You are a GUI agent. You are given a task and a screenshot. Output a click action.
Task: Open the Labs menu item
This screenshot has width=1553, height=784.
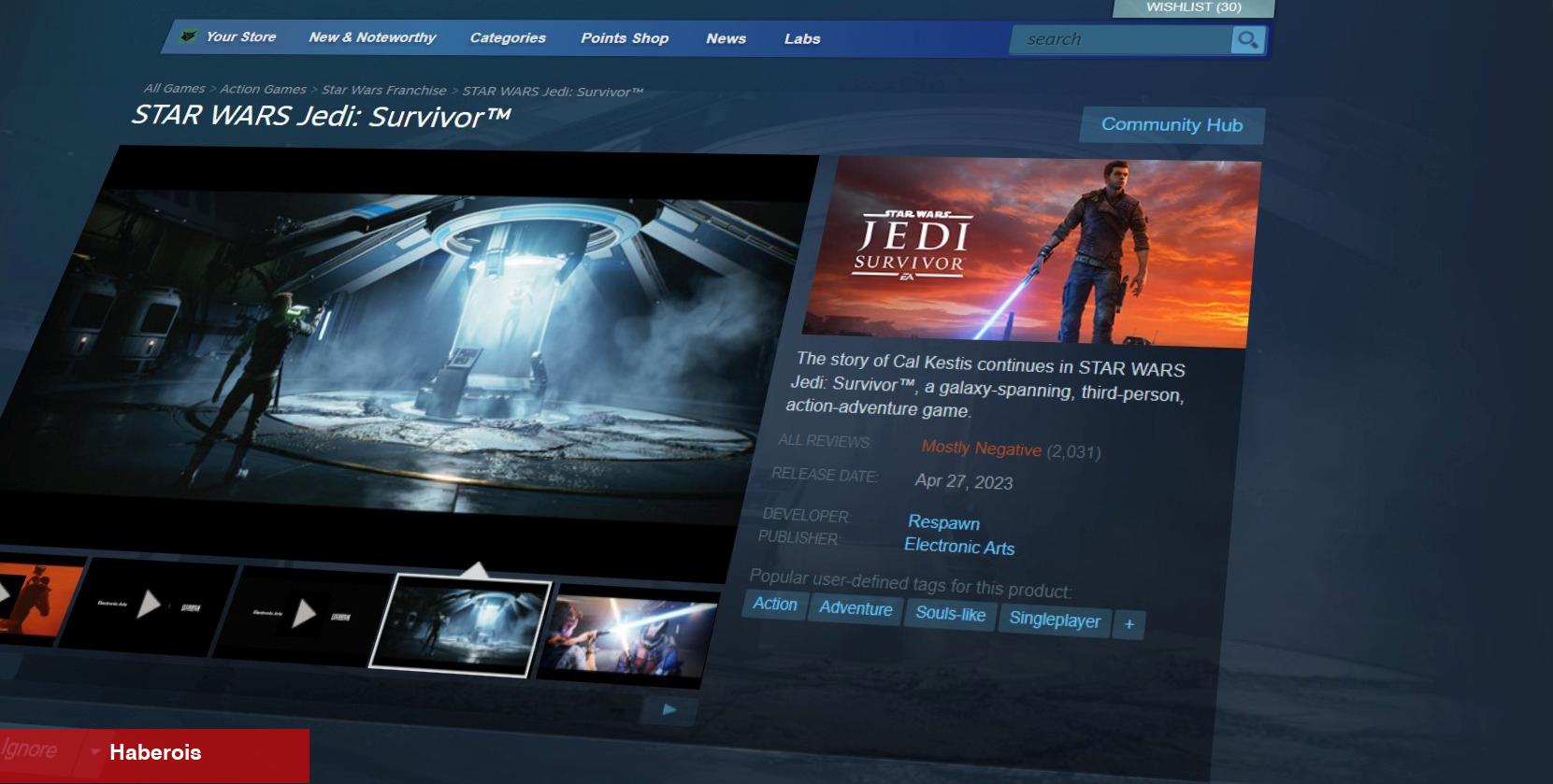[802, 38]
